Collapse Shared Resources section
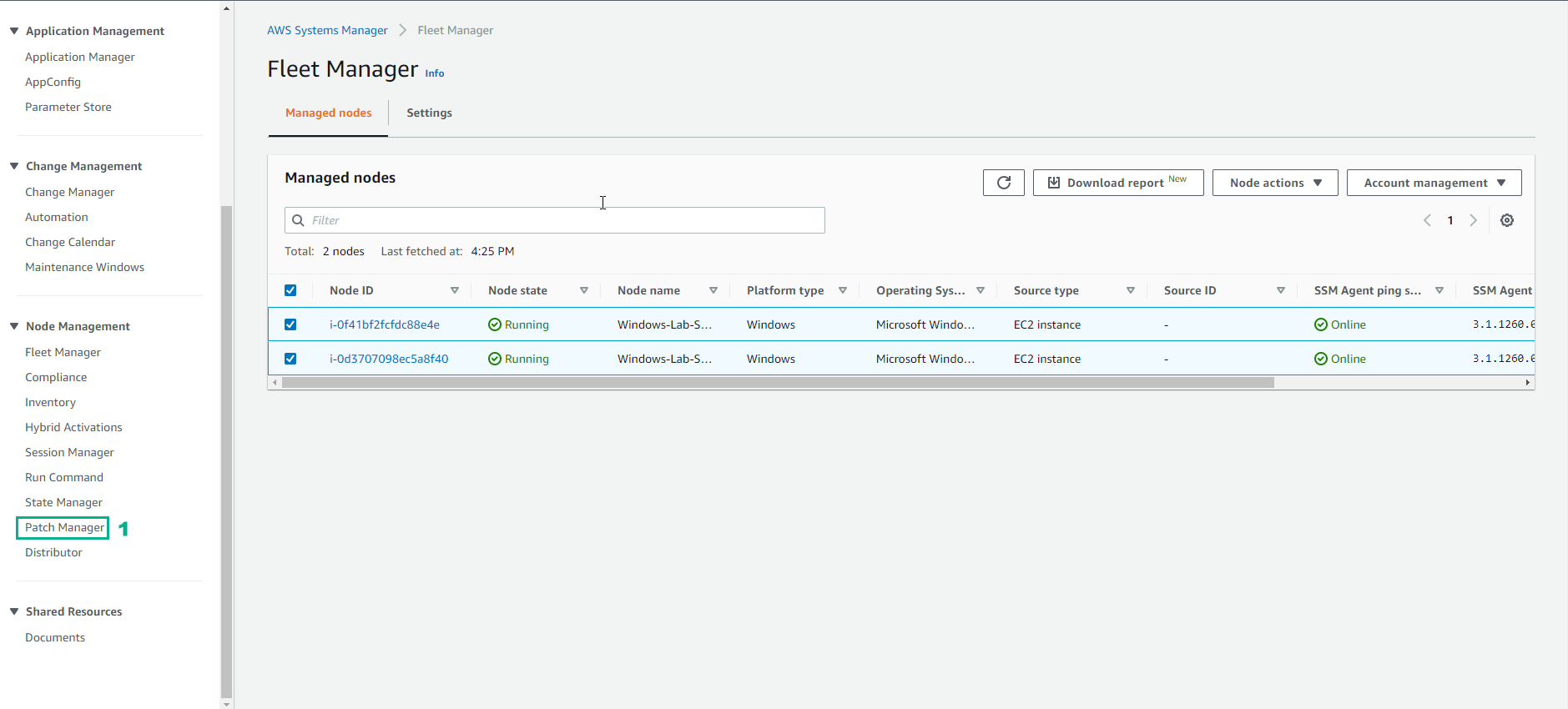 (14, 611)
